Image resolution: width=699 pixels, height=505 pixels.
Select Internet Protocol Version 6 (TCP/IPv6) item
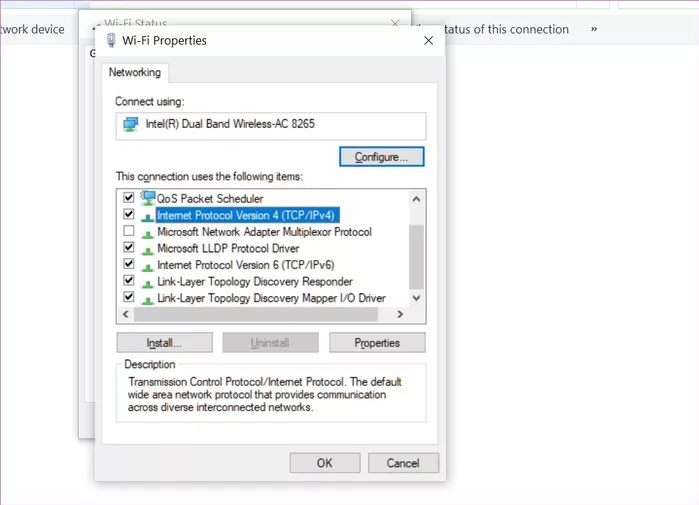click(246, 265)
